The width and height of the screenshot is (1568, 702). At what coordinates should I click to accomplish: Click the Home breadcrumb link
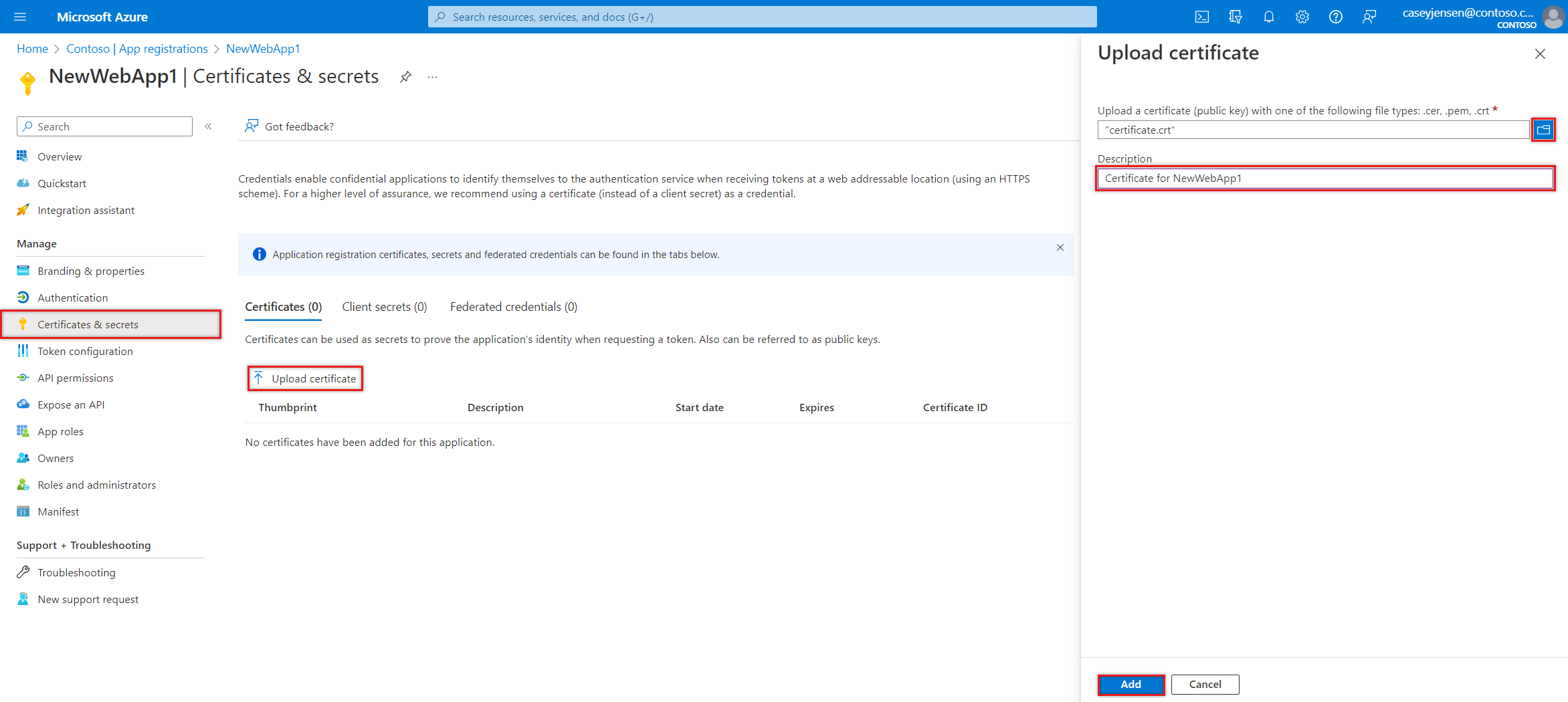tap(32, 49)
